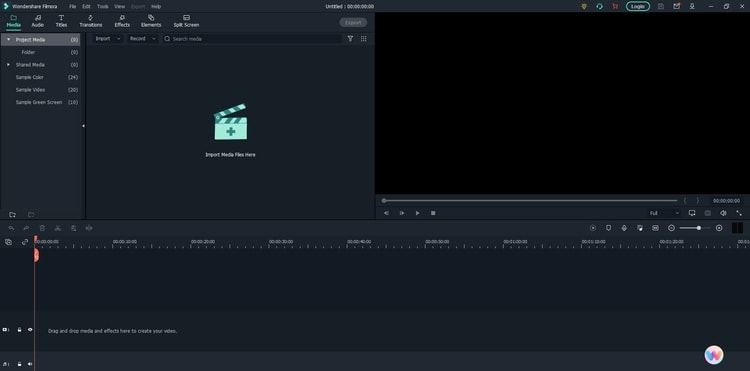Open the Help menu
The height and width of the screenshot is (371, 750).
156,7
